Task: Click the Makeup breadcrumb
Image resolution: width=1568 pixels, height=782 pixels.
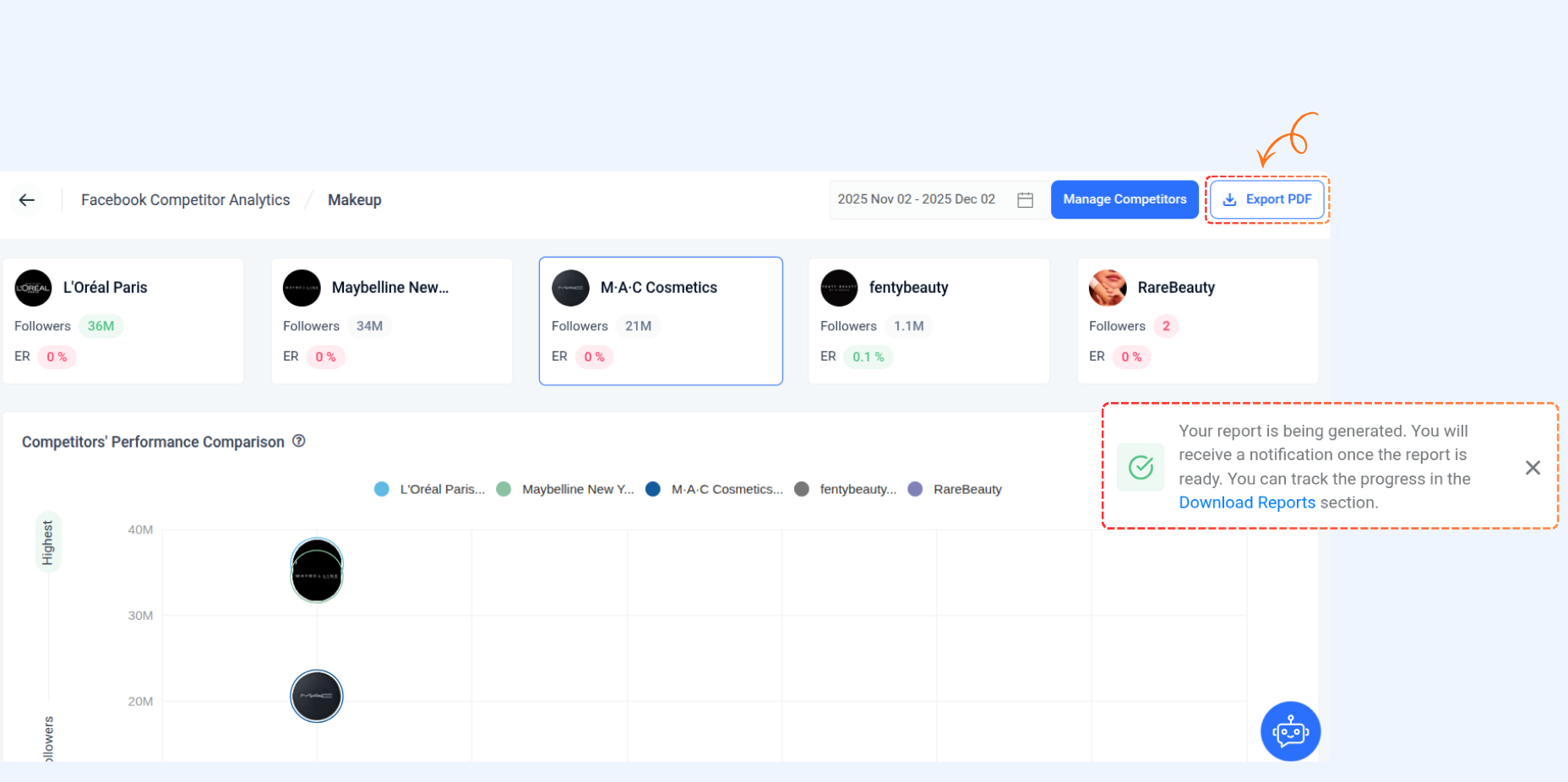Action: pyautogui.click(x=355, y=200)
